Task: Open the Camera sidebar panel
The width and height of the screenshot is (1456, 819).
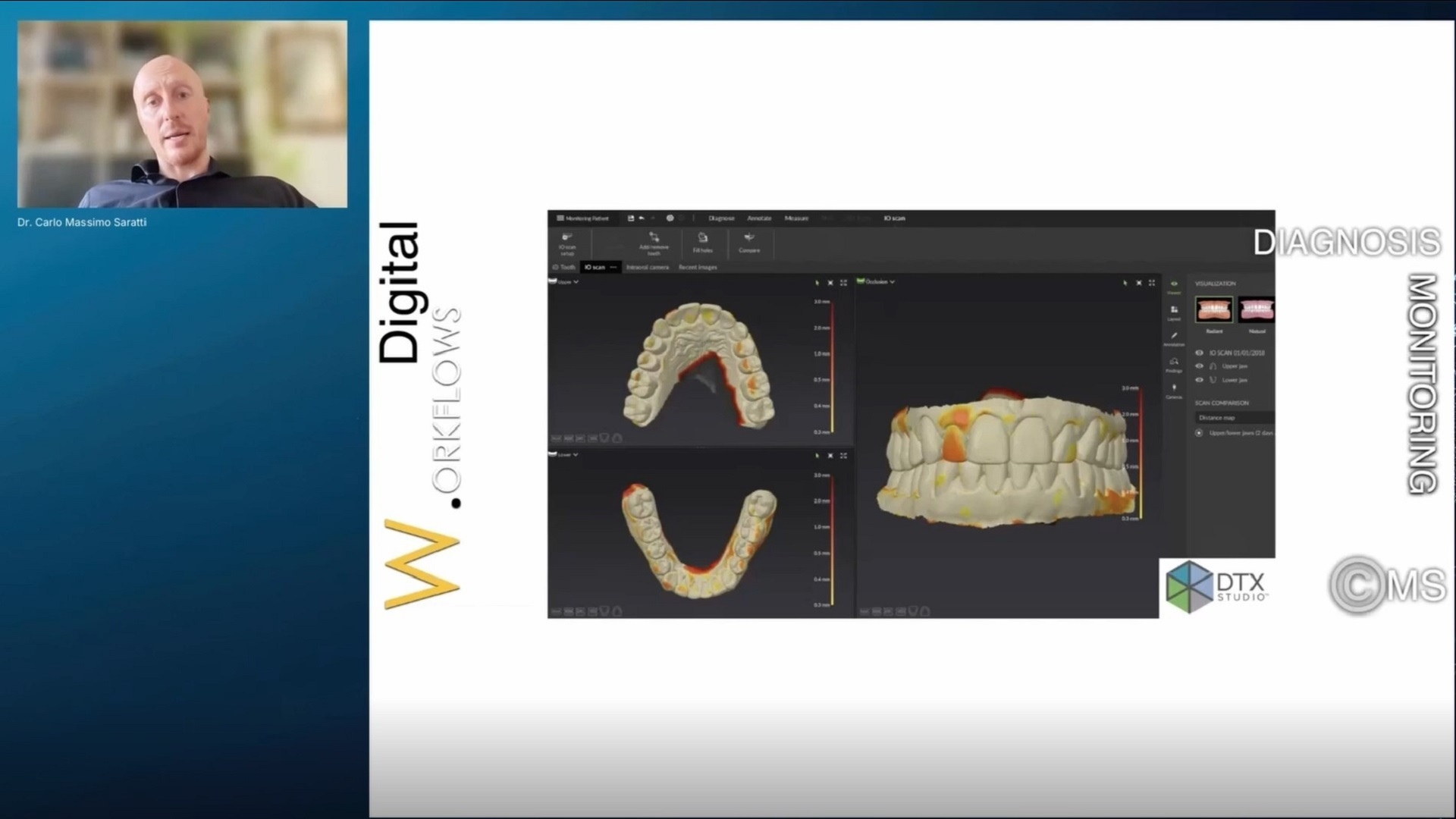Action: click(1174, 391)
